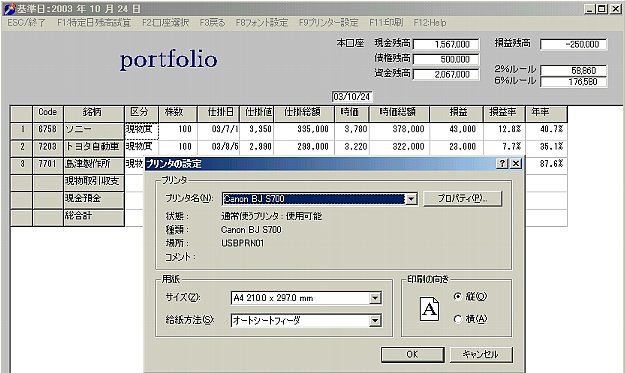This screenshot has height=373, width=625.
Task: Select the トヨタ自動車 stock name cell
Action: (x=94, y=148)
